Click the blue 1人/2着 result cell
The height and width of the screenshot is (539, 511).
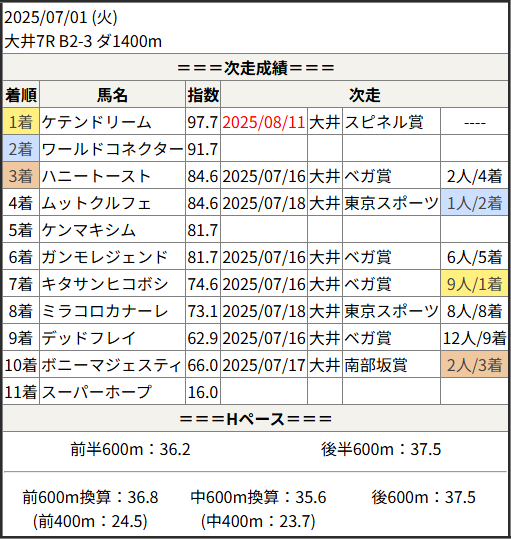475,202
